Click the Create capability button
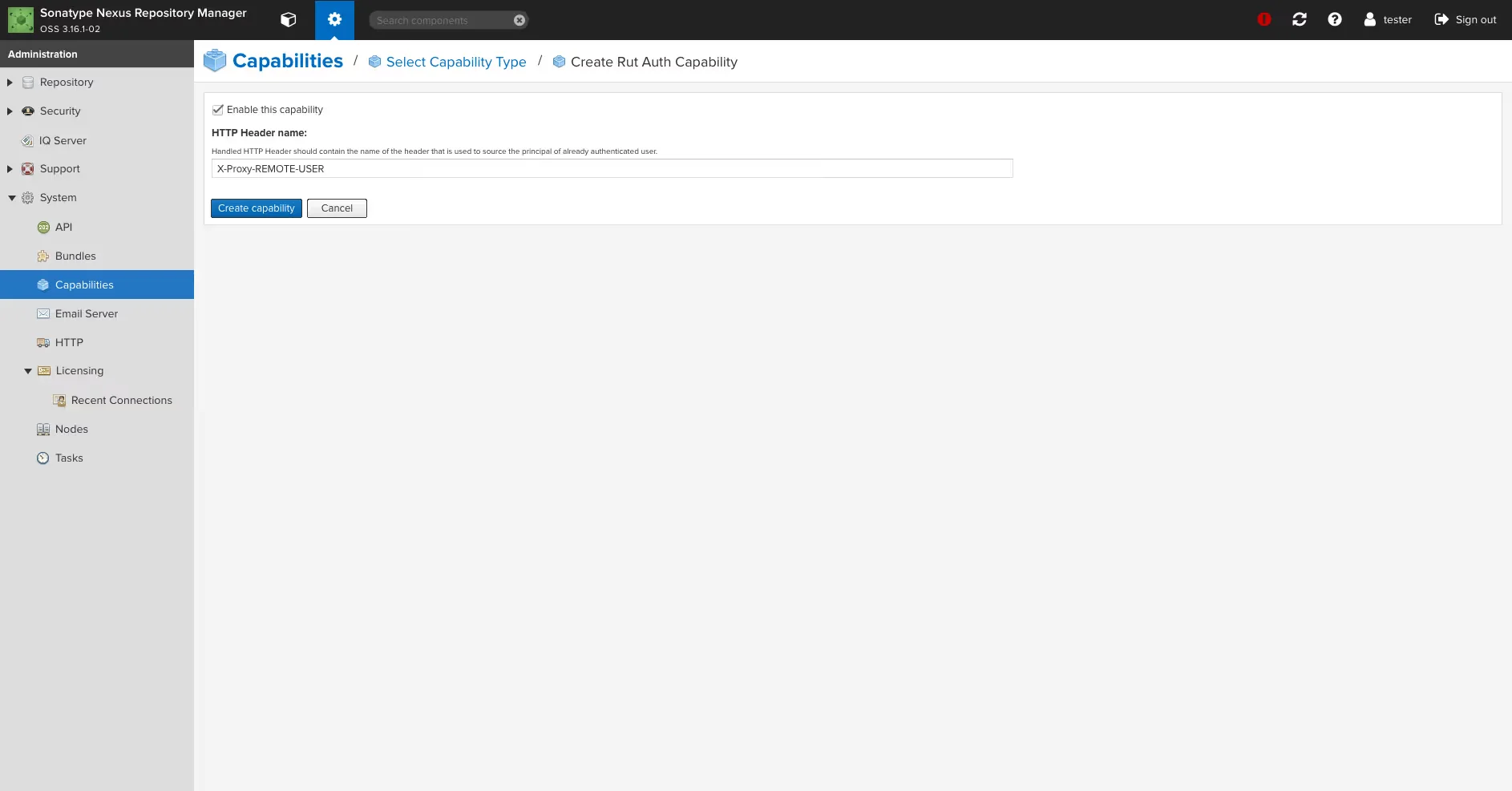The height and width of the screenshot is (791, 1512). point(256,208)
